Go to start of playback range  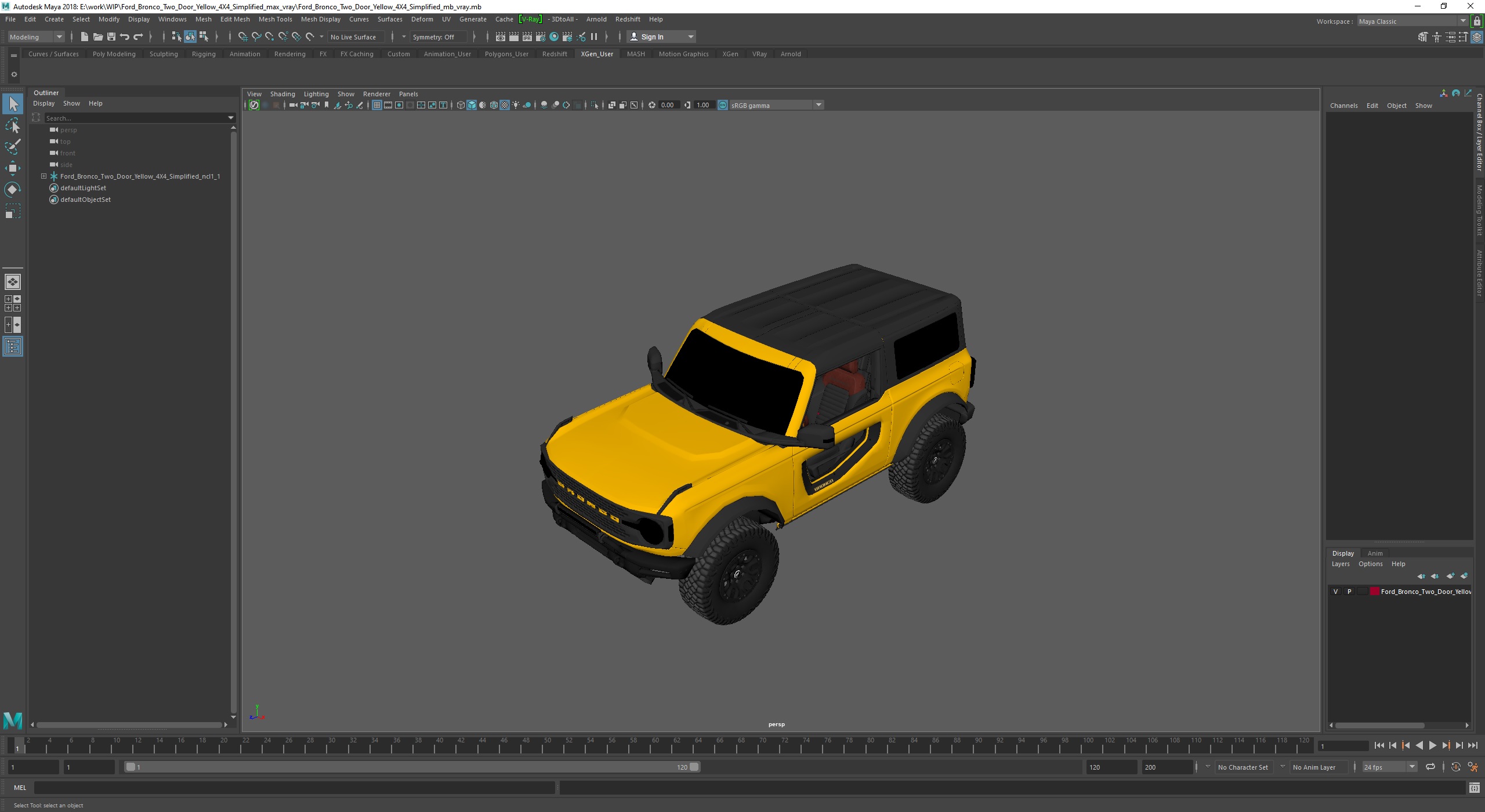pos(1379,746)
